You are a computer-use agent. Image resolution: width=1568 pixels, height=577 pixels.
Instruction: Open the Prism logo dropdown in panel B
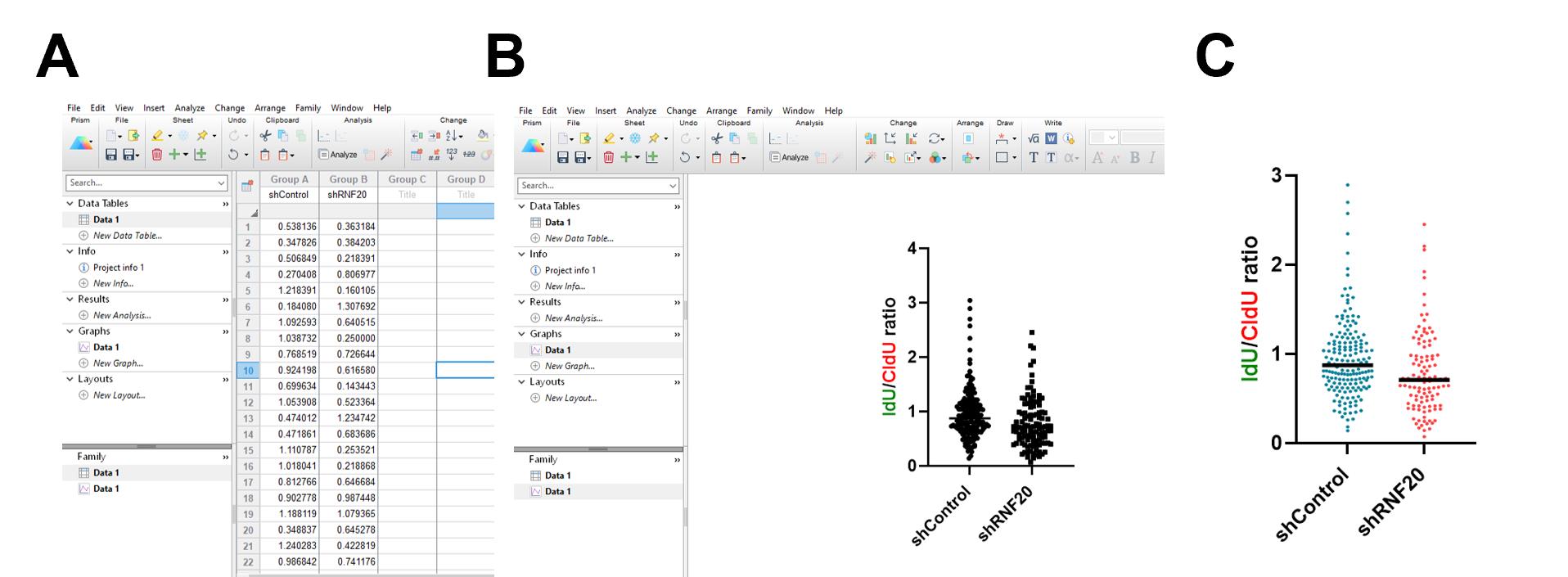[532, 147]
